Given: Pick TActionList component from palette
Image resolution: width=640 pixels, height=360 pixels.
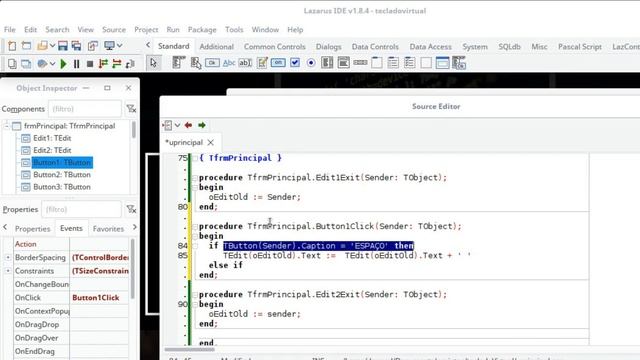Looking at the screenshot, I should click(x=459, y=63).
